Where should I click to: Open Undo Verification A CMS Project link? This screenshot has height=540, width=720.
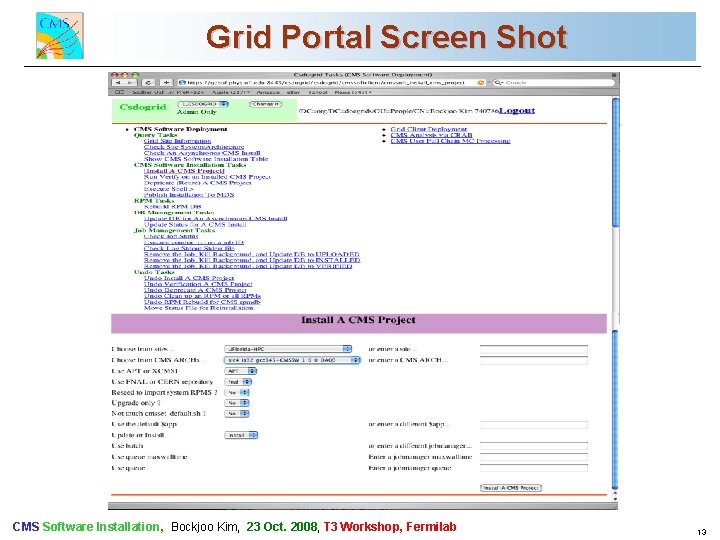[198, 284]
